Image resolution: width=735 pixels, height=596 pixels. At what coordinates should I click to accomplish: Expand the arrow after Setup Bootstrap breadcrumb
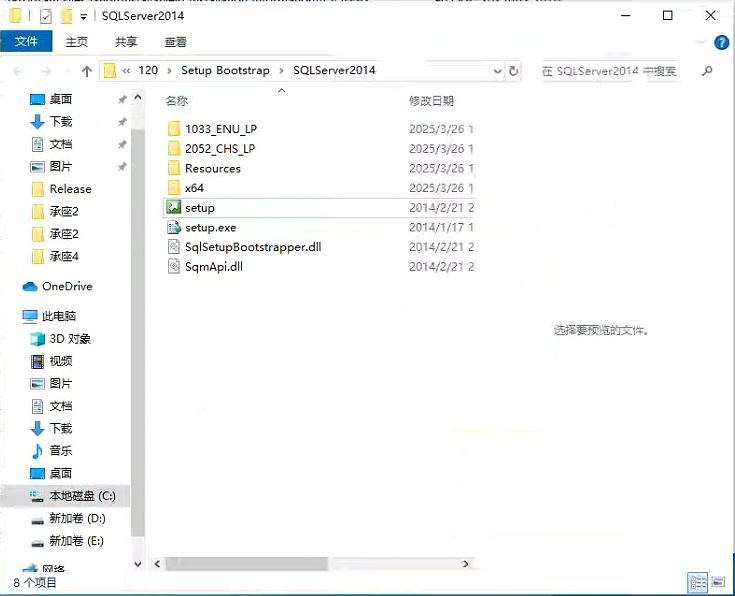click(281, 71)
